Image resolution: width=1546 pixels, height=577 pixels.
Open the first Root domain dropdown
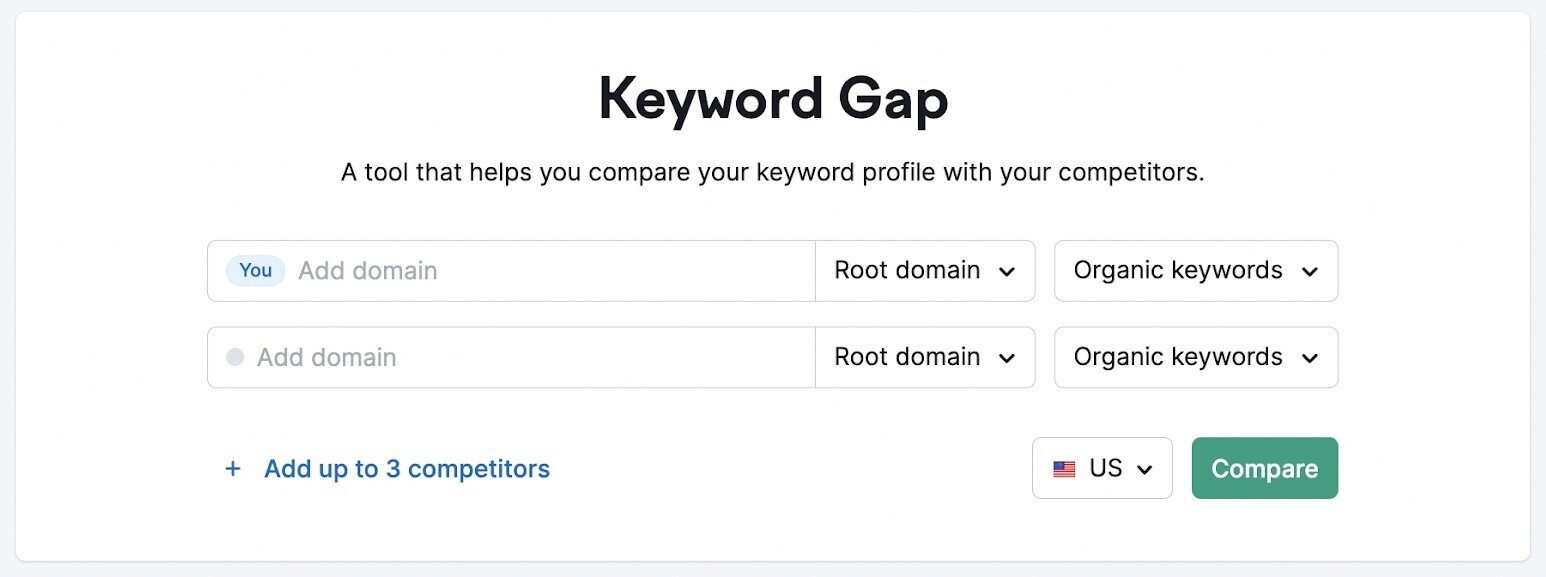(x=924, y=270)
